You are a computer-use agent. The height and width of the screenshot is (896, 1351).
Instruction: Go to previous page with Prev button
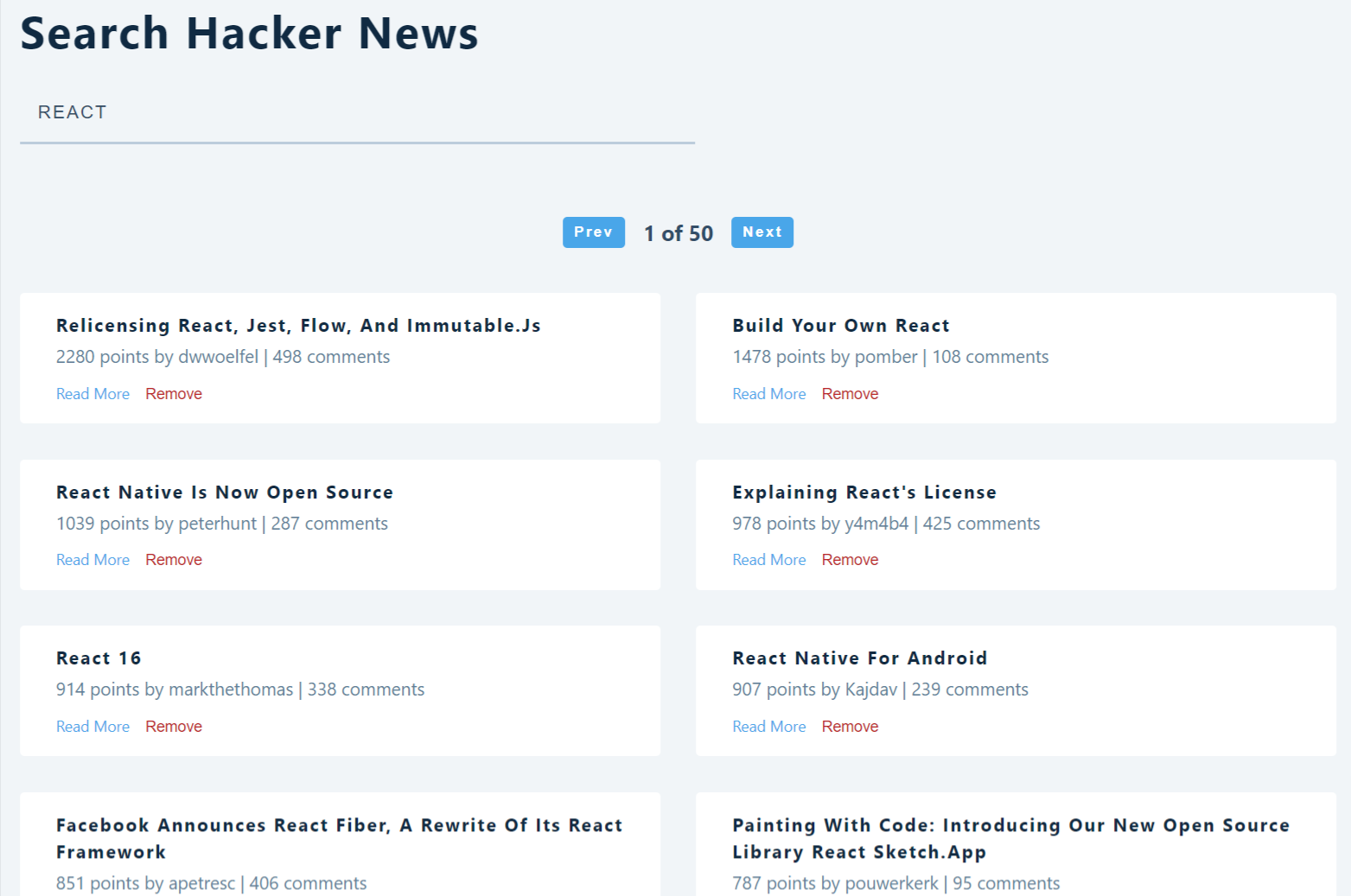pos(593,232)
